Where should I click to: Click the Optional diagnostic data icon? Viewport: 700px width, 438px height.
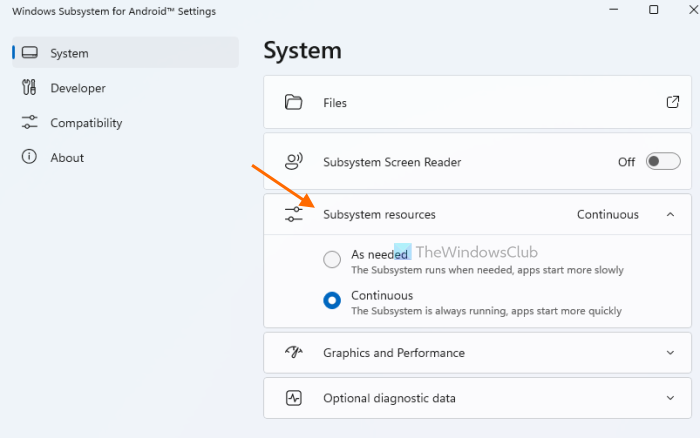[293, 398]
